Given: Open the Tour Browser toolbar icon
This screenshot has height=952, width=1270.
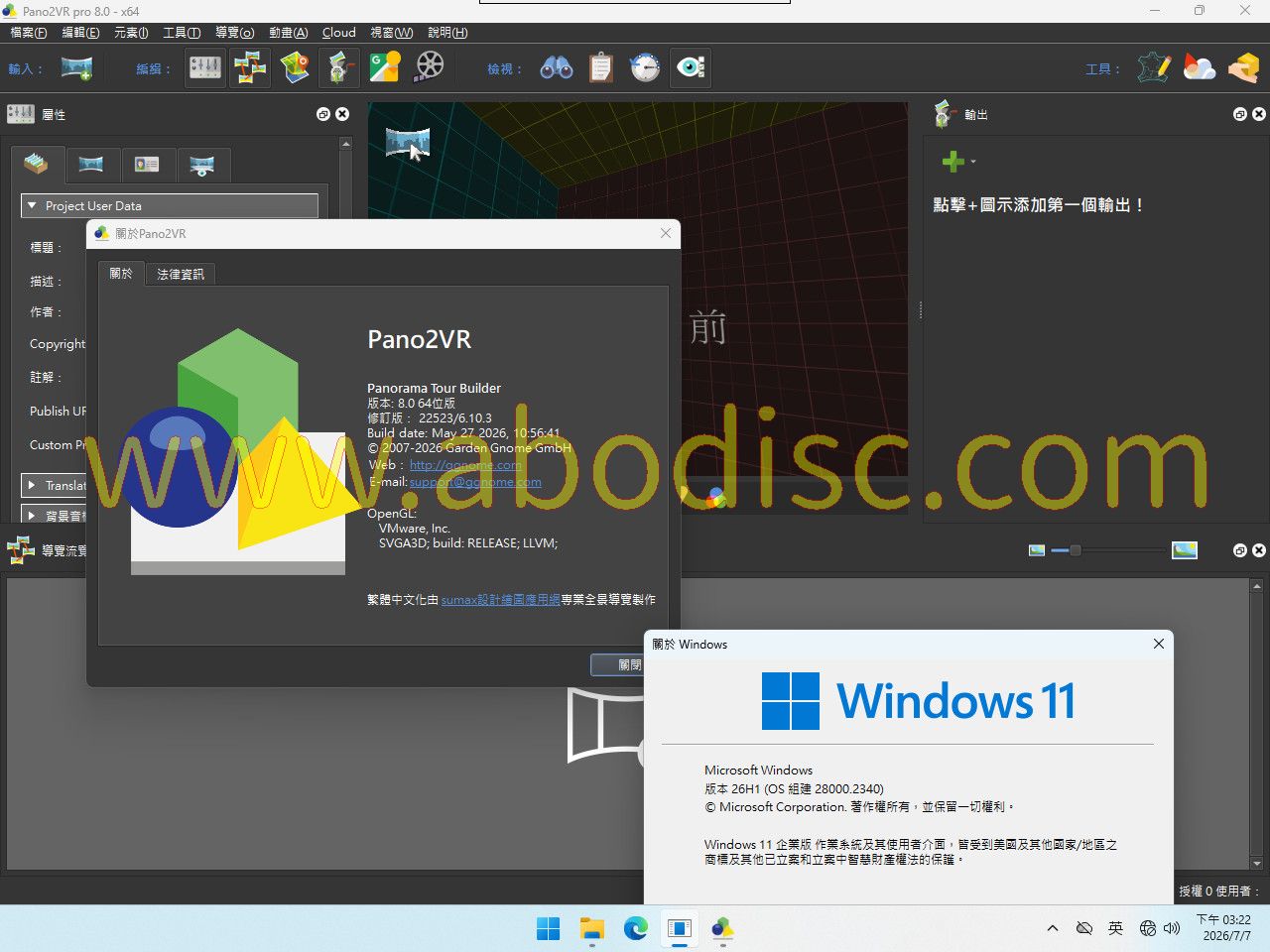Looking at the screenshot, I should point(250,68).
